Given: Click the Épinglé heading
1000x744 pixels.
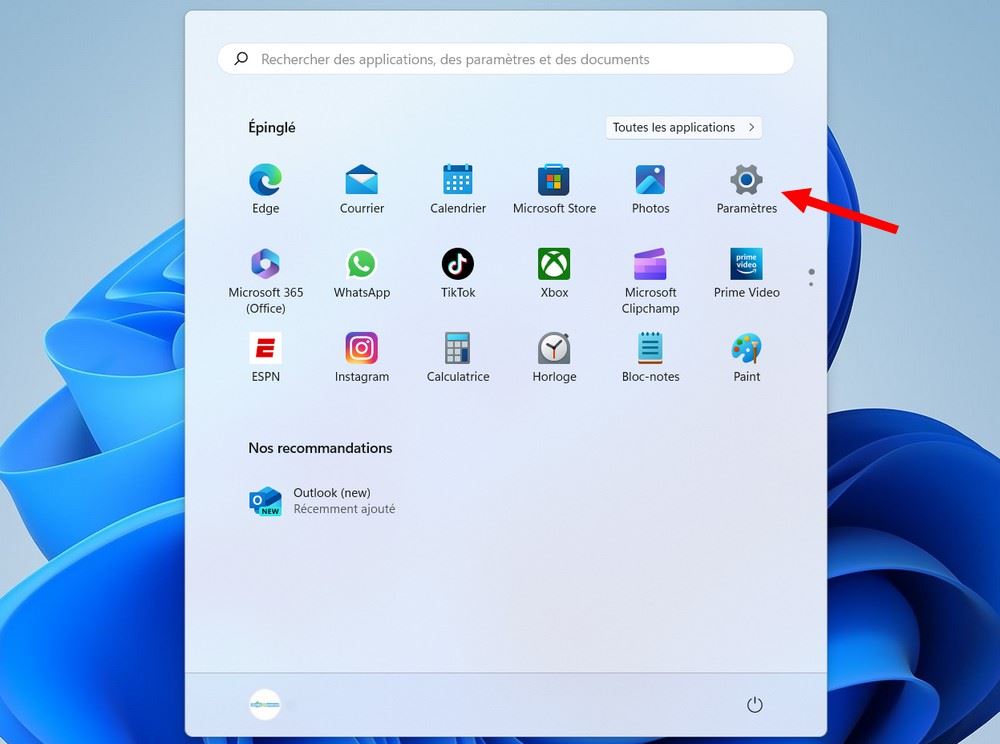Looking at the screenshot, I should point(272,128).
